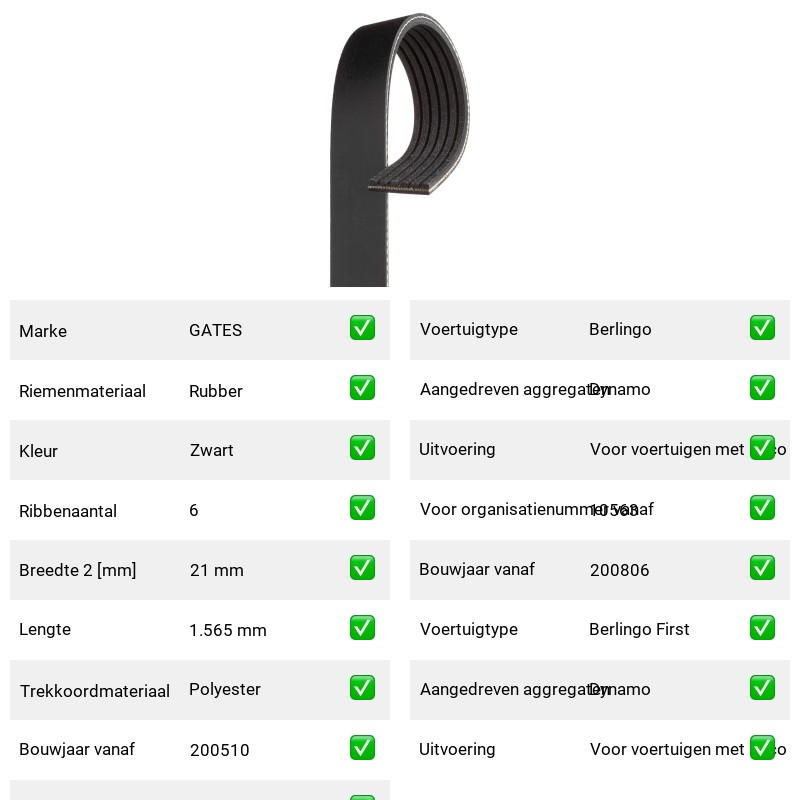The height and width of the screenshot is (800, 800).
Task: Click the checkmark in the first Uitvoering row
Action: [762, 447]
